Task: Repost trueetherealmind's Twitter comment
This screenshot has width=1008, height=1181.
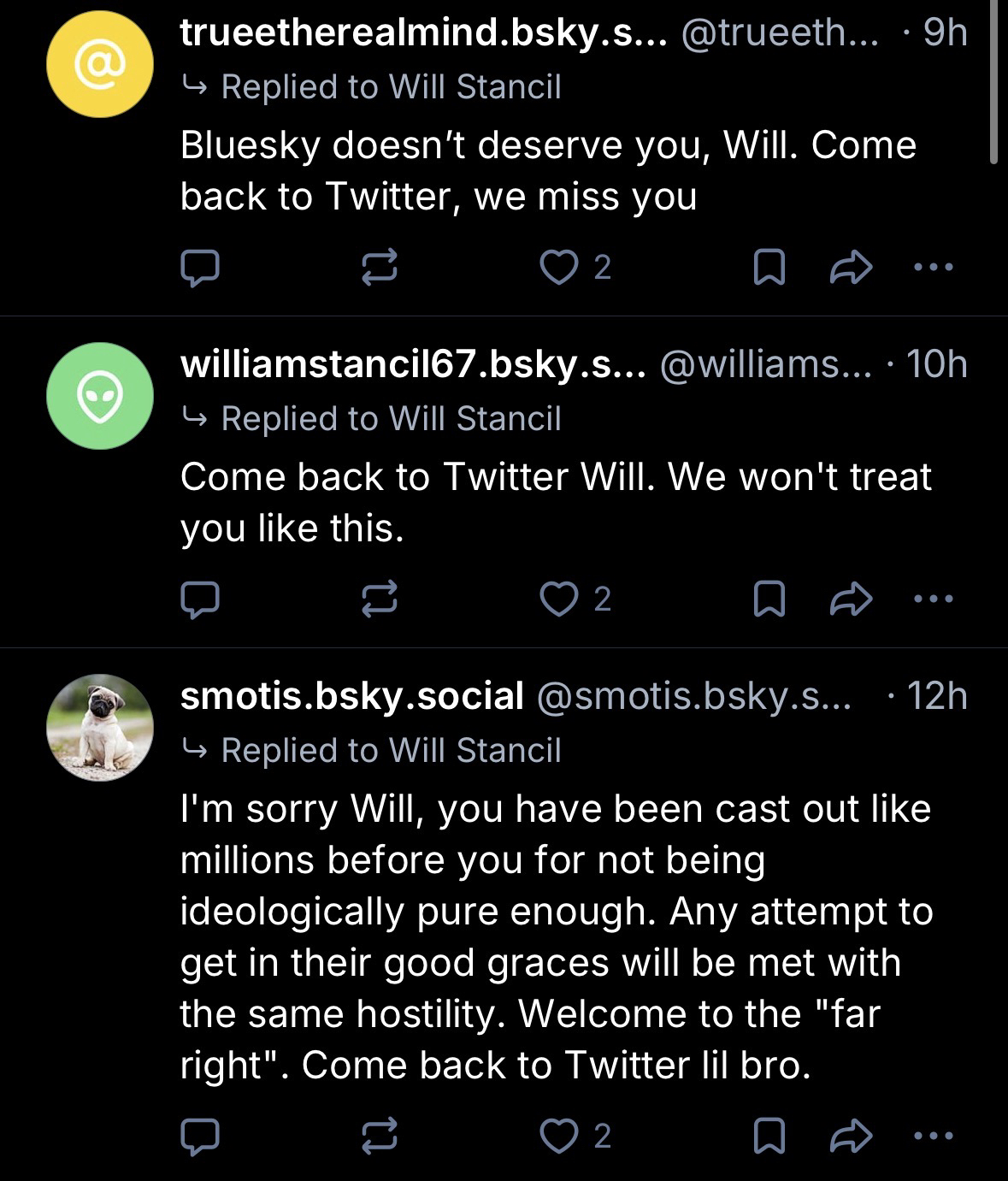Action: click(380, 268)
